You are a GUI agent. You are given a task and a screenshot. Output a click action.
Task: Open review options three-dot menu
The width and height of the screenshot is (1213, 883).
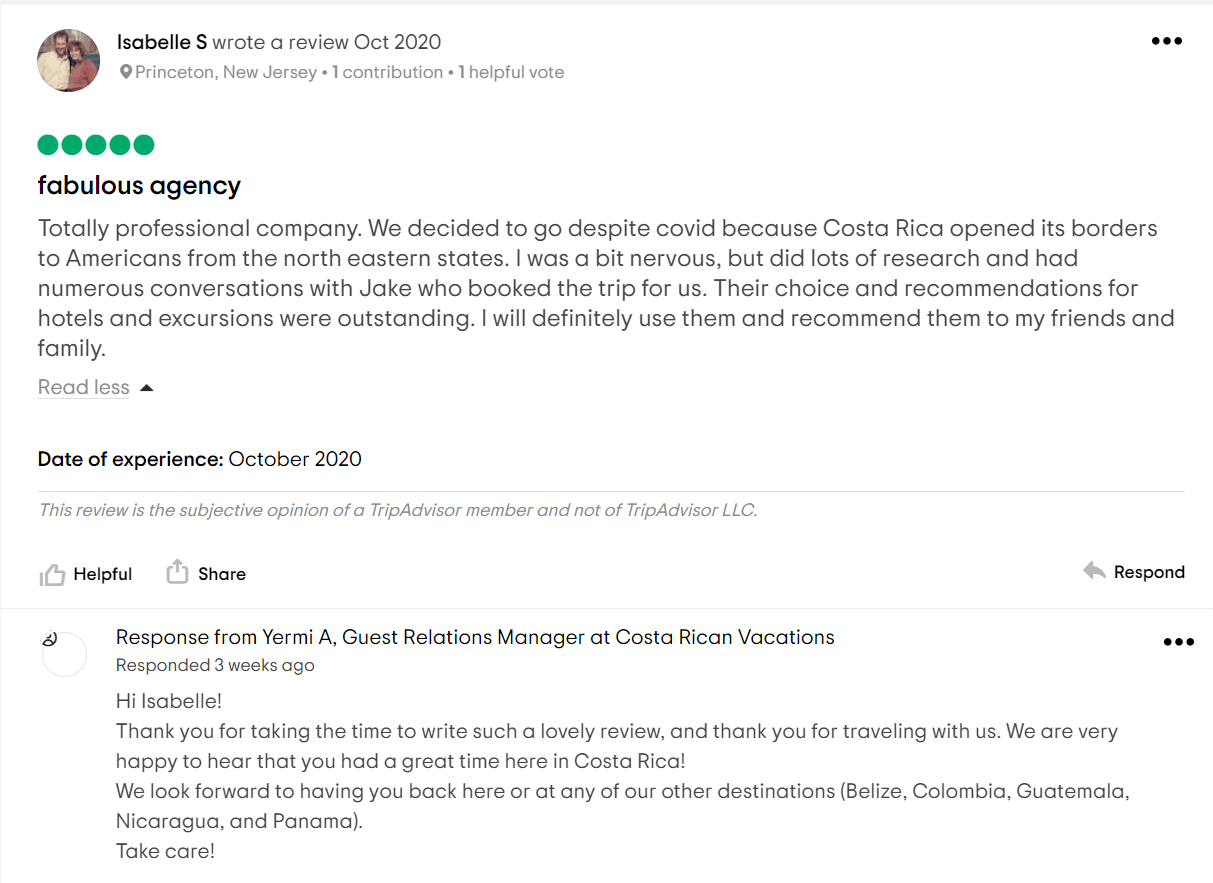(1167, 42)
